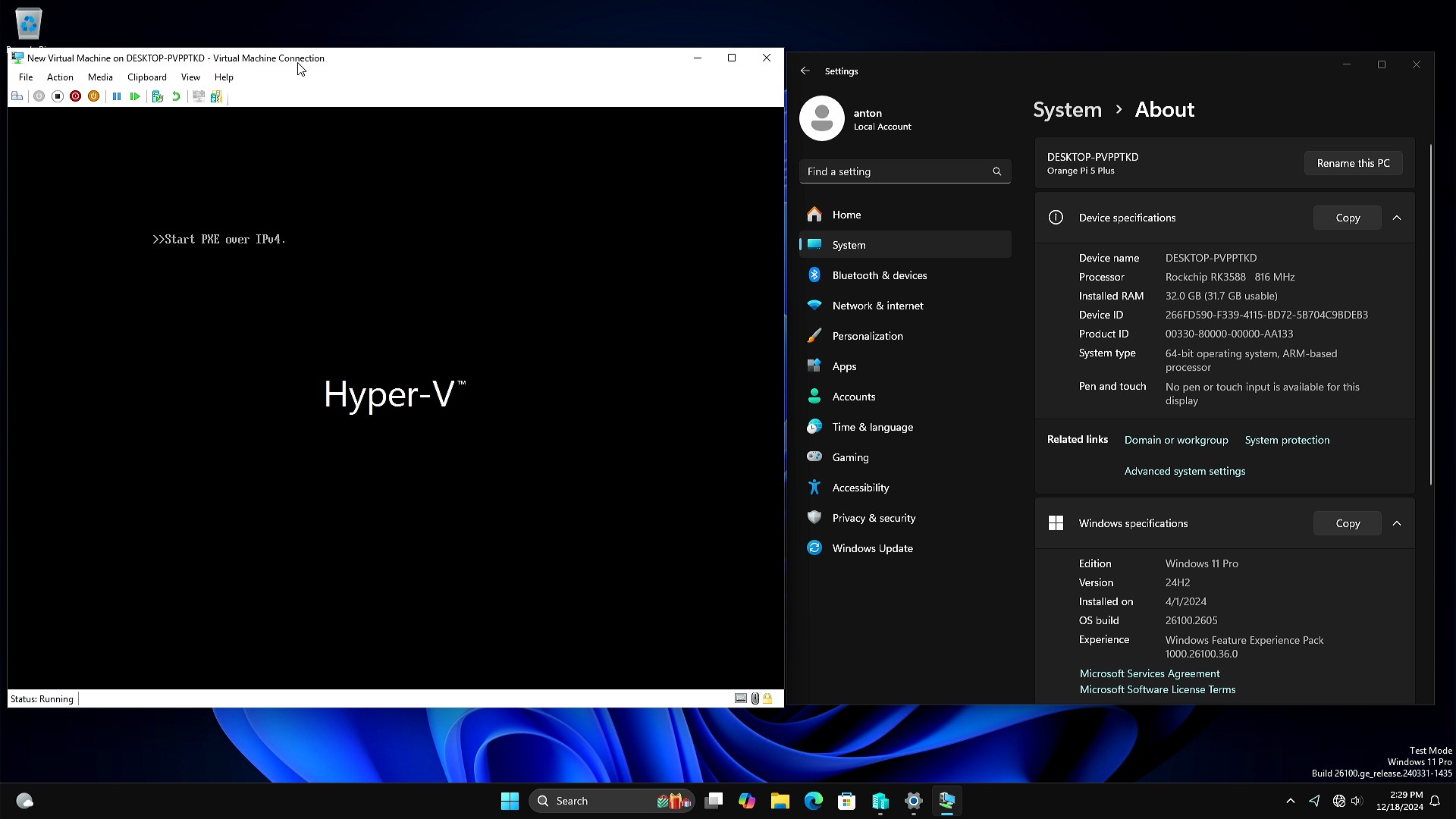Screen dimensions: 1456x819
Task: Open Home in Settings sidebar
Action: click(905, 215)
